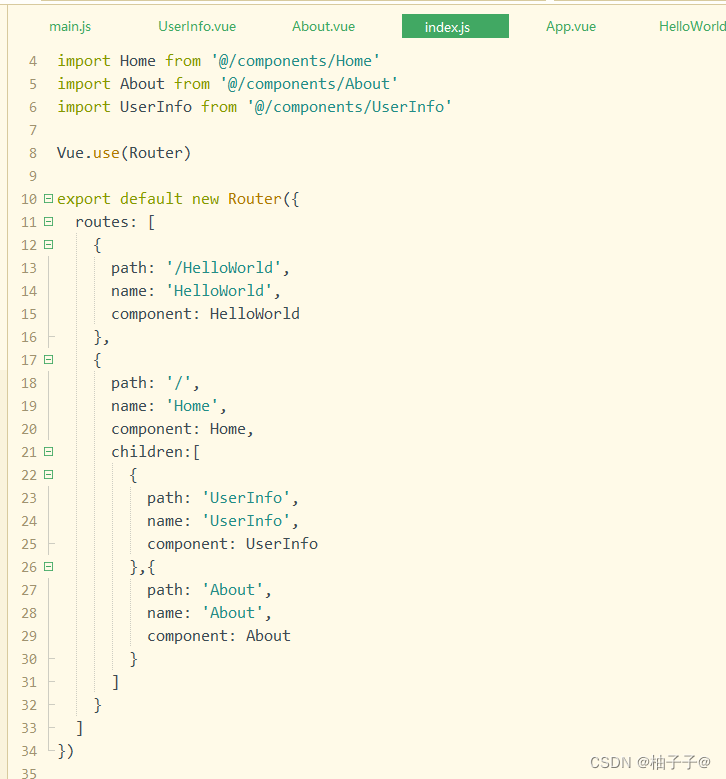This screenshot has width=726, height=779.
Task: Click the active index.js tab
Action: click(x=455, y=26)
